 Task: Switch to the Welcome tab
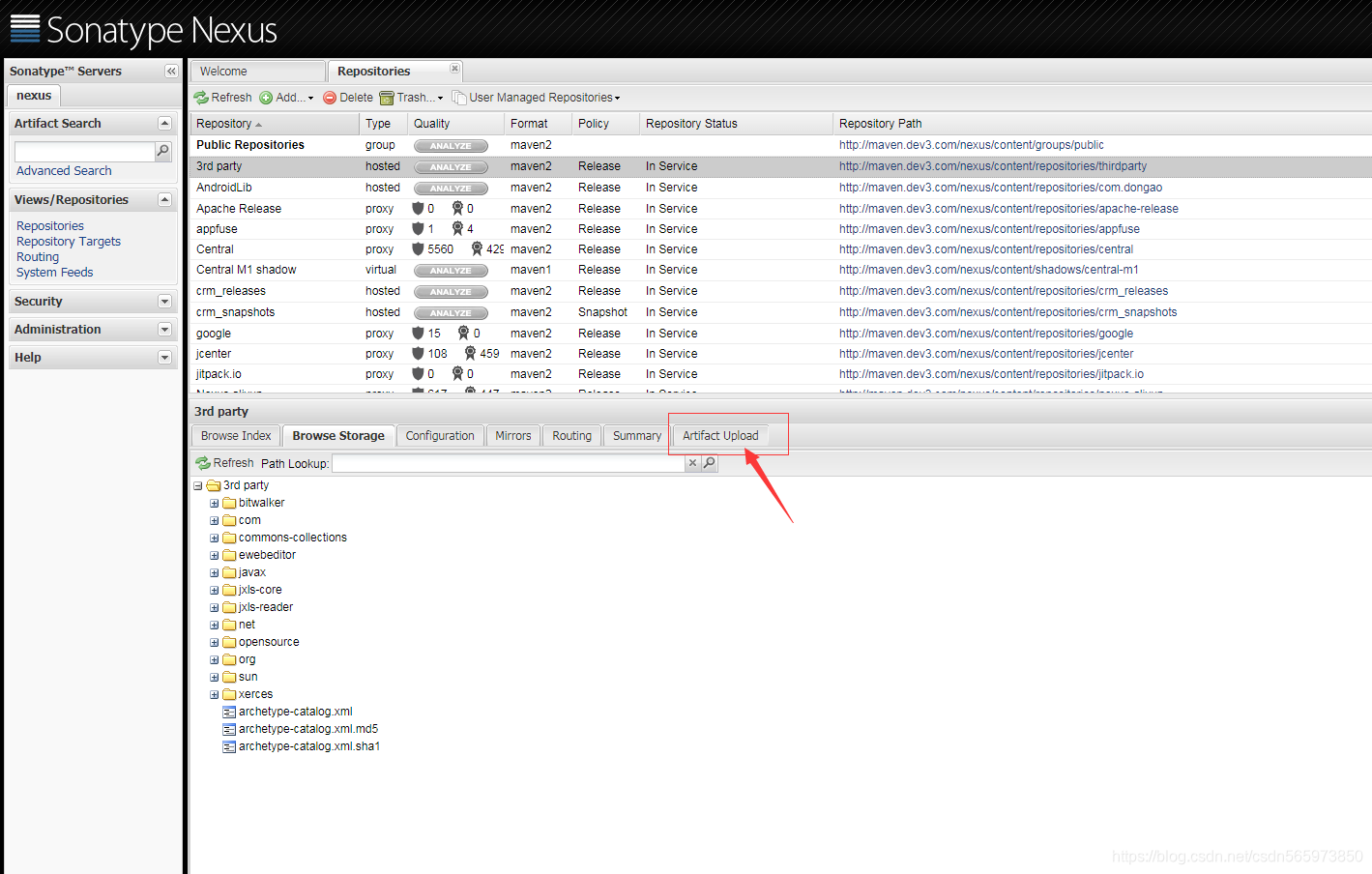click(257, 72)
